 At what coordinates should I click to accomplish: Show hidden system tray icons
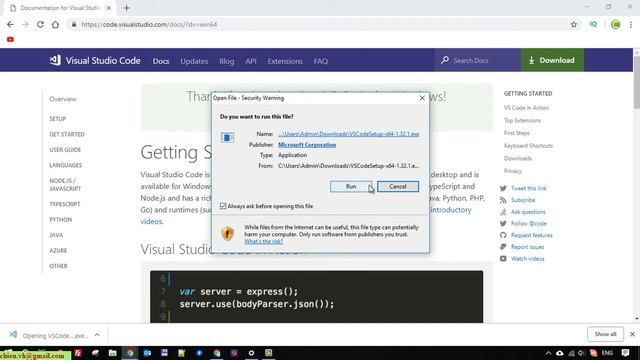coord(548,353)
